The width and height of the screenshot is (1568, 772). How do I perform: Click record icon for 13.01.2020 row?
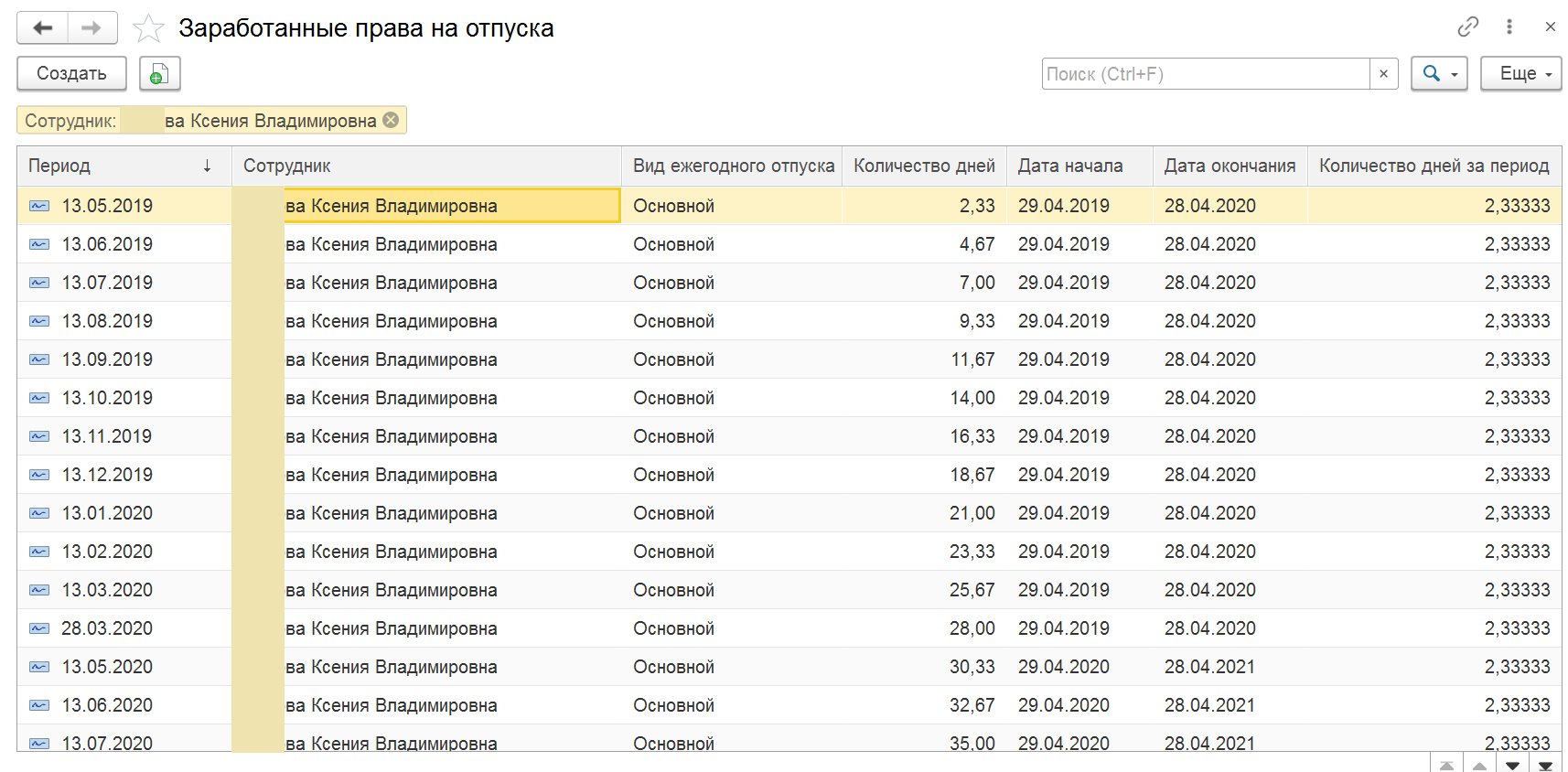[39, 513]
